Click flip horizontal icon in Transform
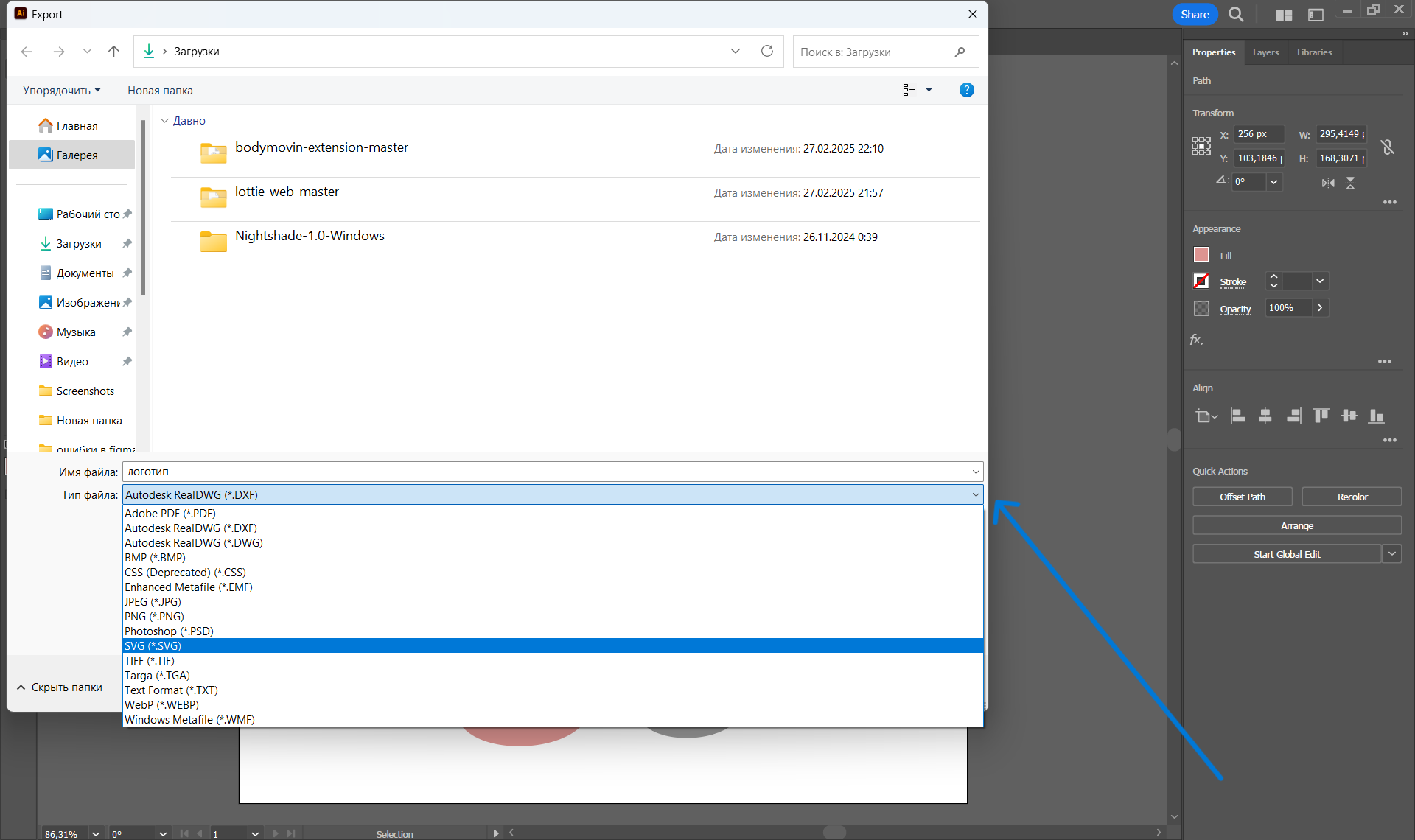The height and width of the screenshot is (840, 1415). [x=1328, y=183]
